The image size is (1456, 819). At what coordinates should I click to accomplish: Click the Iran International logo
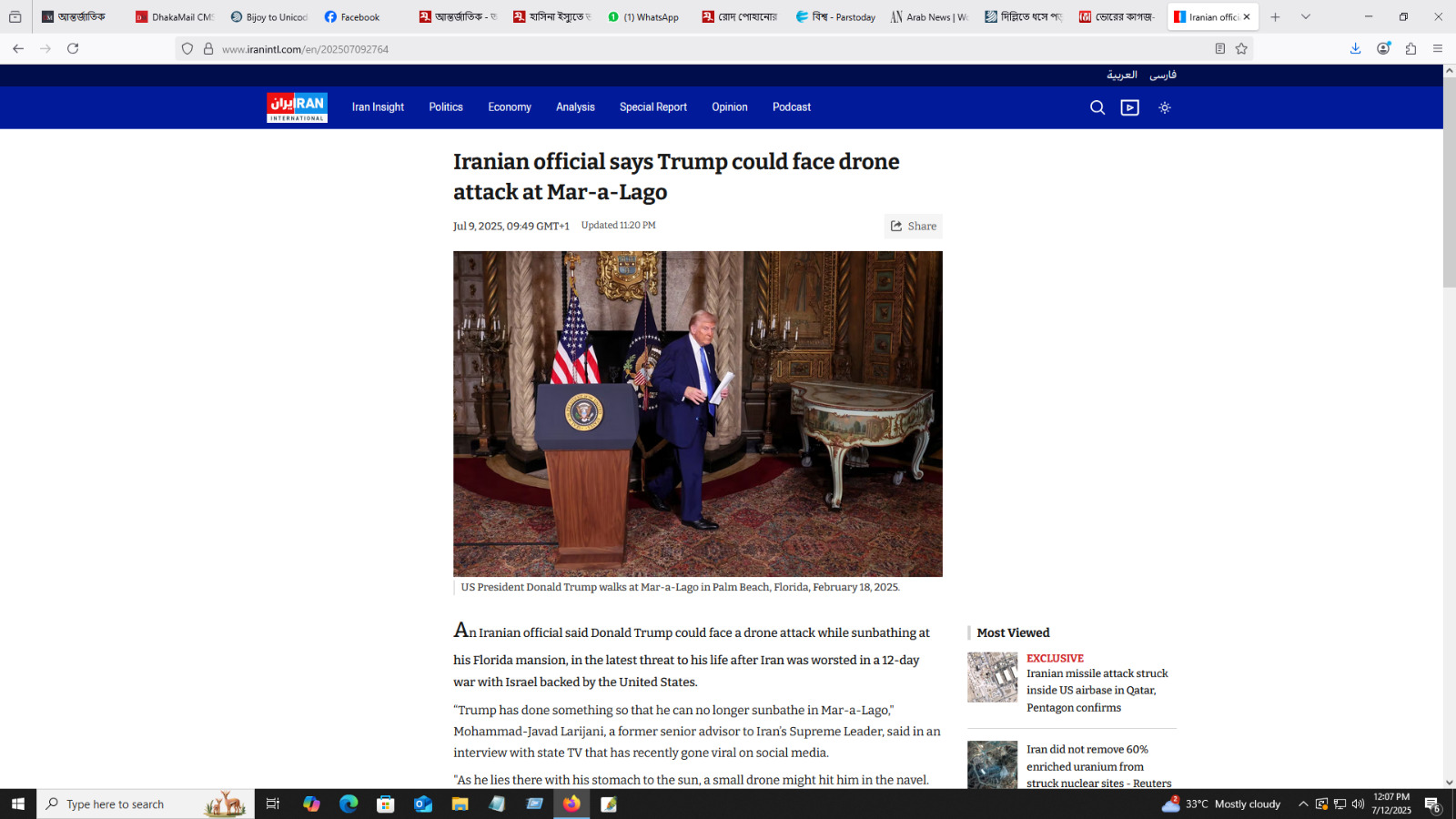(x=297, y=107)
